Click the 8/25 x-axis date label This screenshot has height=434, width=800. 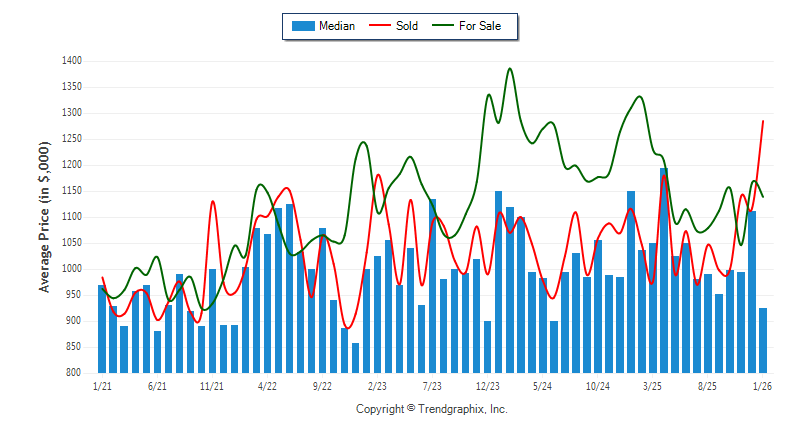[707, 385]
